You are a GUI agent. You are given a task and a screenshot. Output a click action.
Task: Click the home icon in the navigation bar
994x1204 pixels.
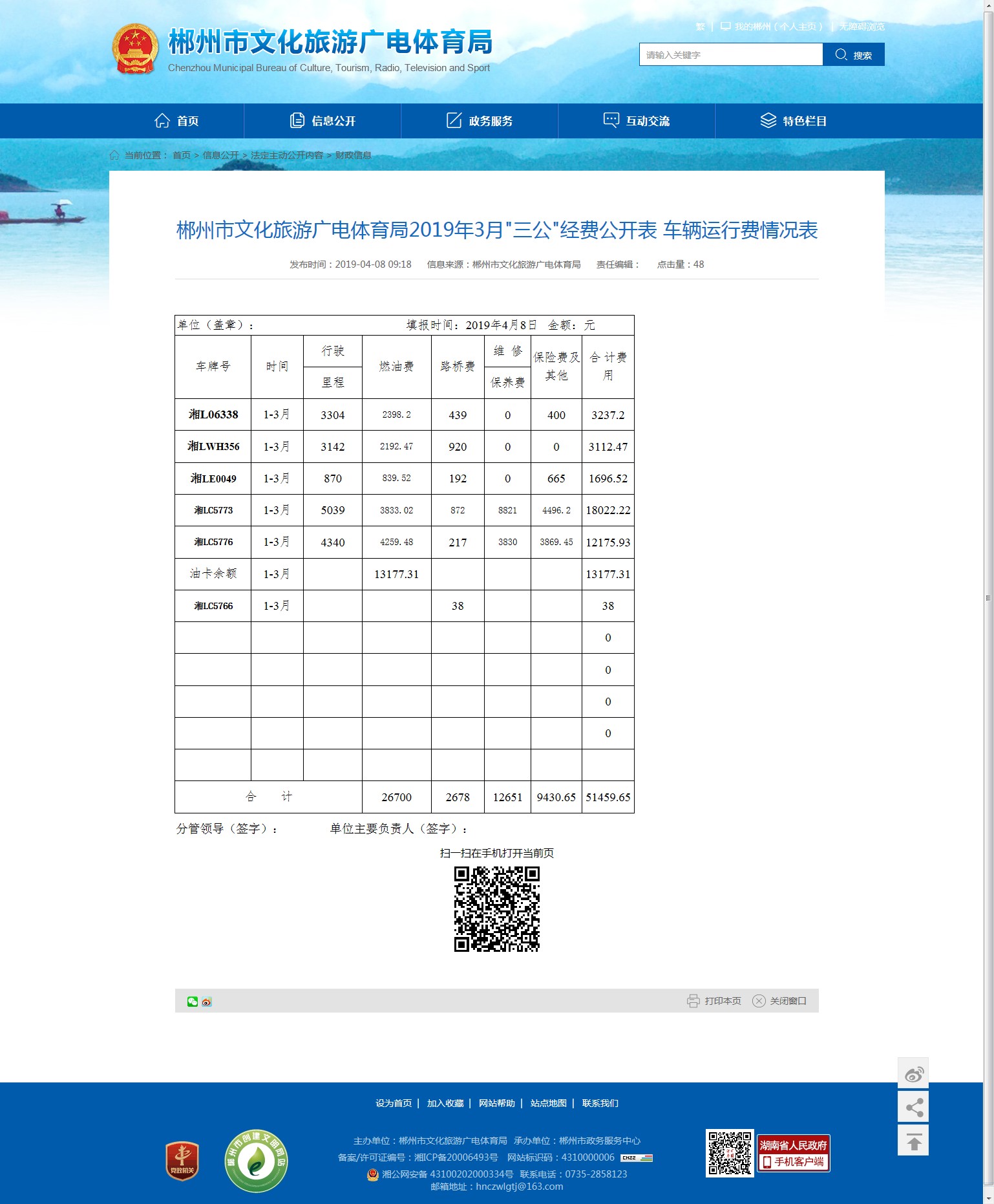(x=162, y=120)
